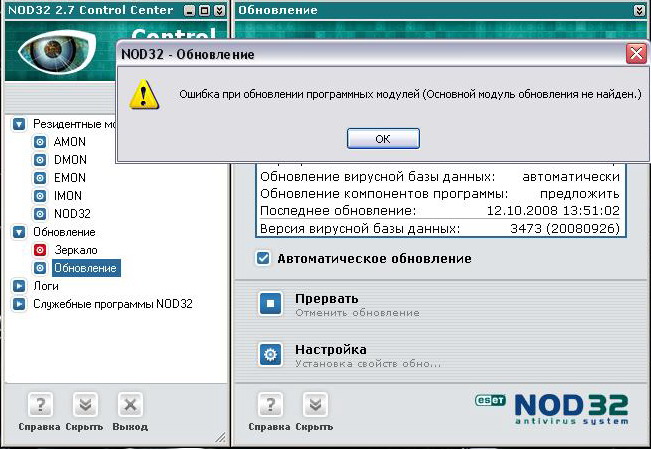Collapse the Резидентные модули tree section

click(20, 124)
